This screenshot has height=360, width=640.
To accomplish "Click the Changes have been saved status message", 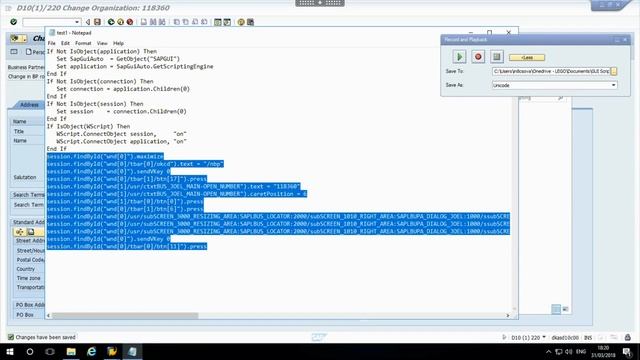I will pos(45,337).
